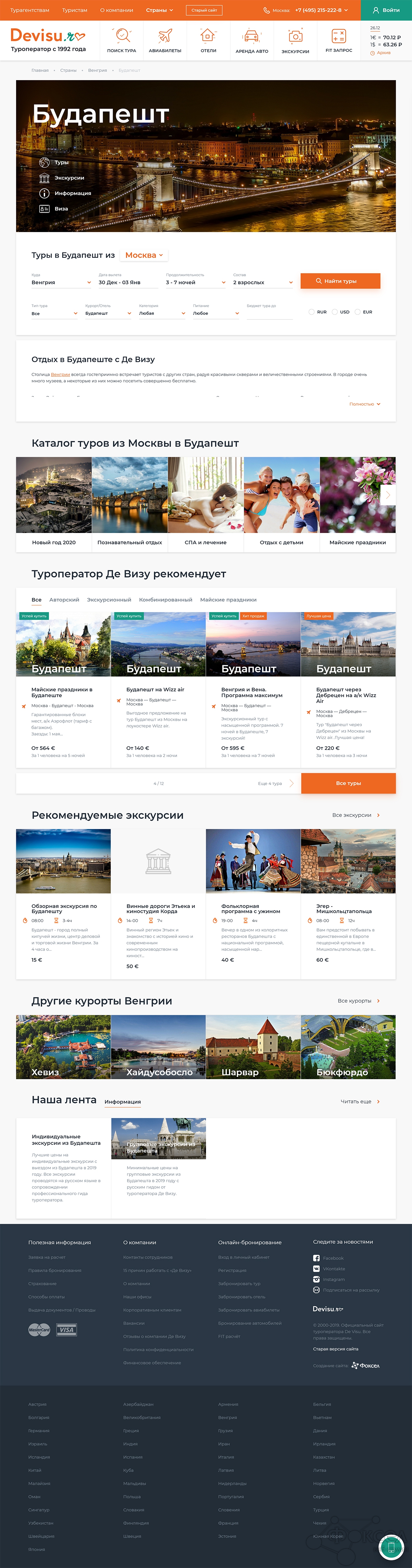Open the duration dropdown 3 - 7 ночей
Viewport: 412px width, 1568px height.
(x=196, y=283)
